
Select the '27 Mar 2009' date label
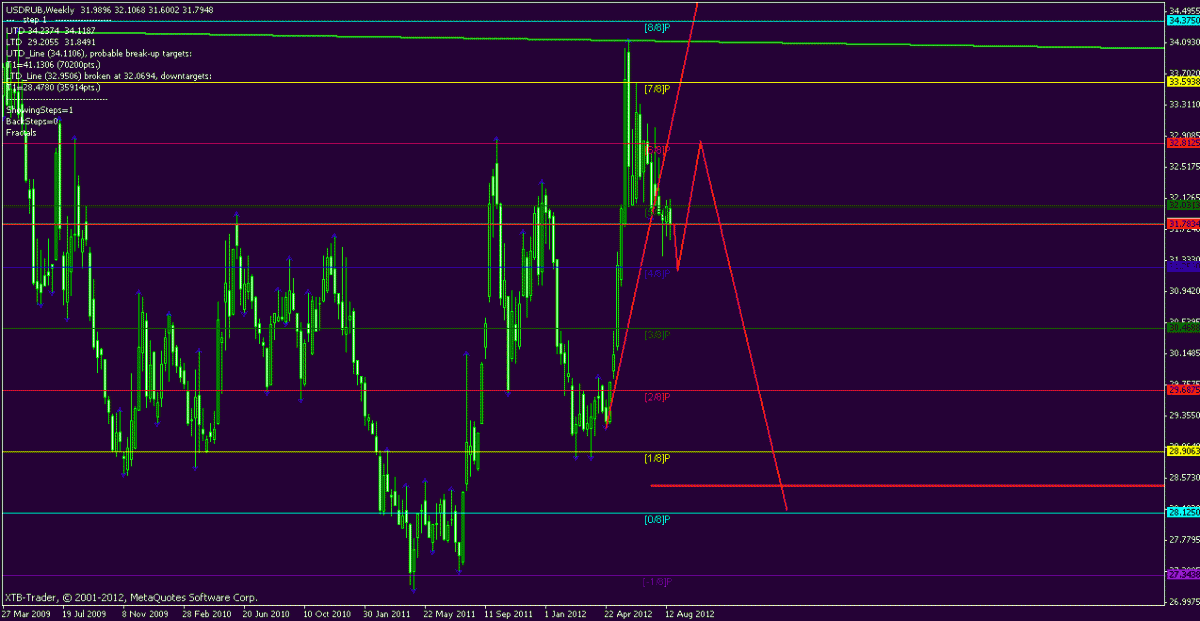[x=27, y=612]
